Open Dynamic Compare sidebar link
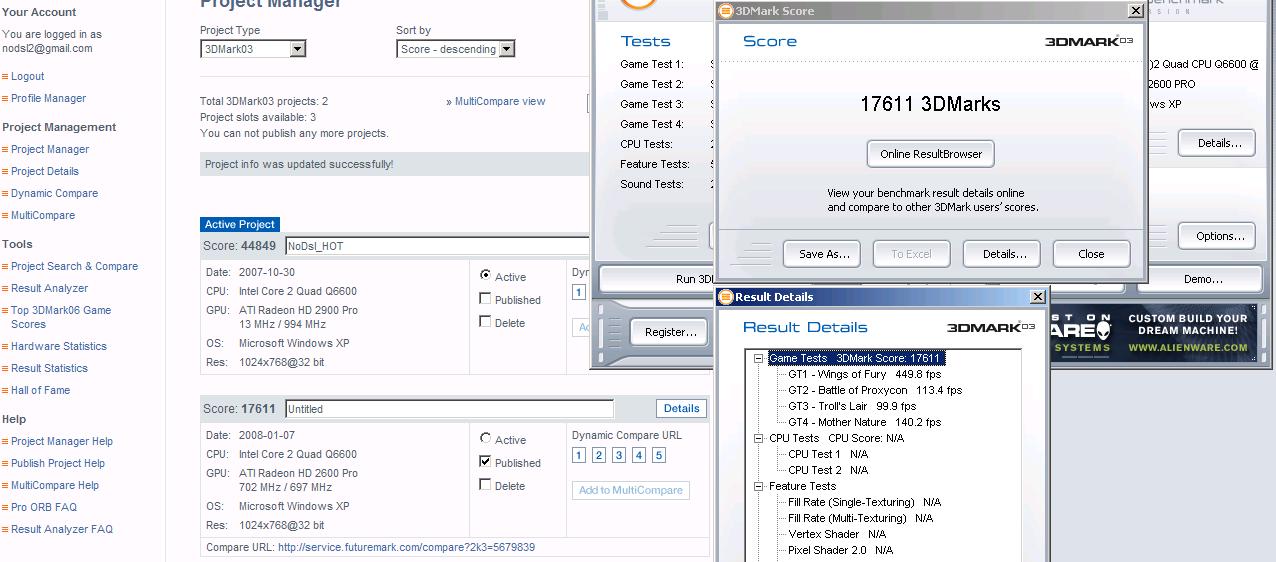Image resolution: width=1276 pixels, height=562 pixels. (x=54, y=193)
